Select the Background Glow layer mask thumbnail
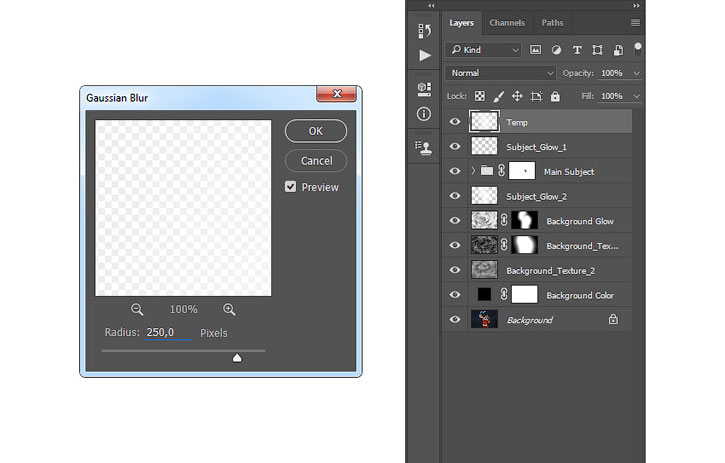This screenshot has width=725, height=463. click(x=524, y=220)
